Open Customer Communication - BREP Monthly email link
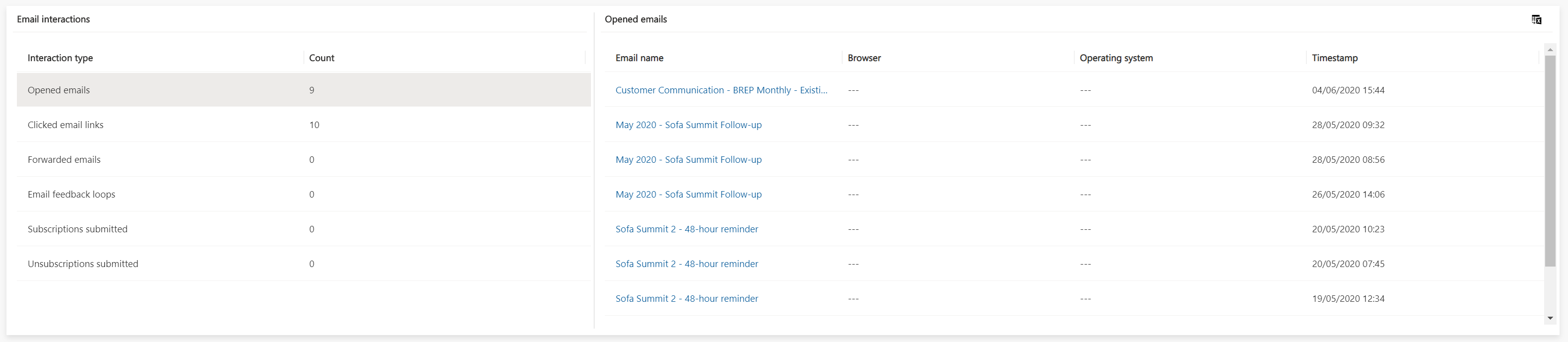The height and width of the screenshot is (342, 1568). [x=721, y=90]
